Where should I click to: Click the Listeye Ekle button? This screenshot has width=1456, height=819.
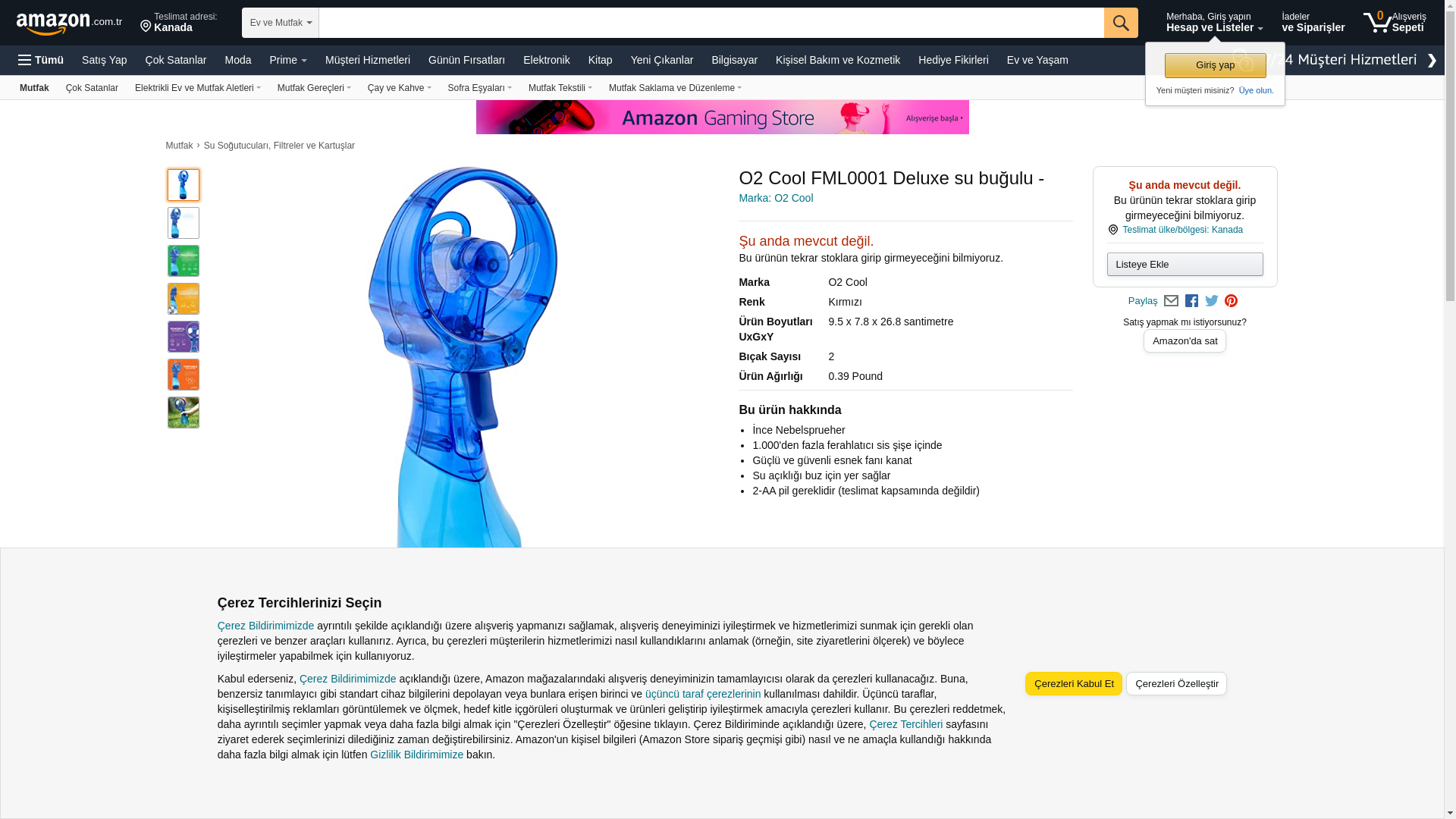tap(1185, 264)
